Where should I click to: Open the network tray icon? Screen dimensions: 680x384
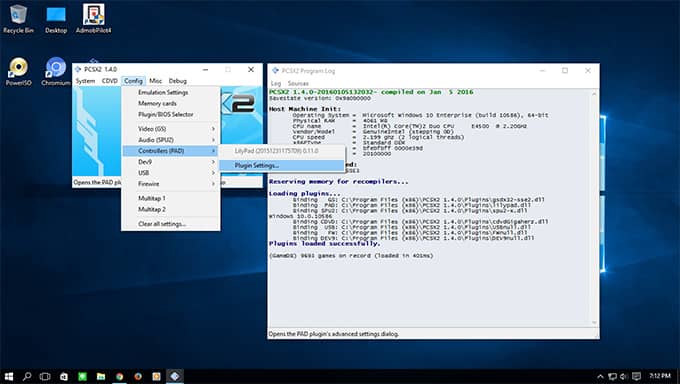[612, 376]
